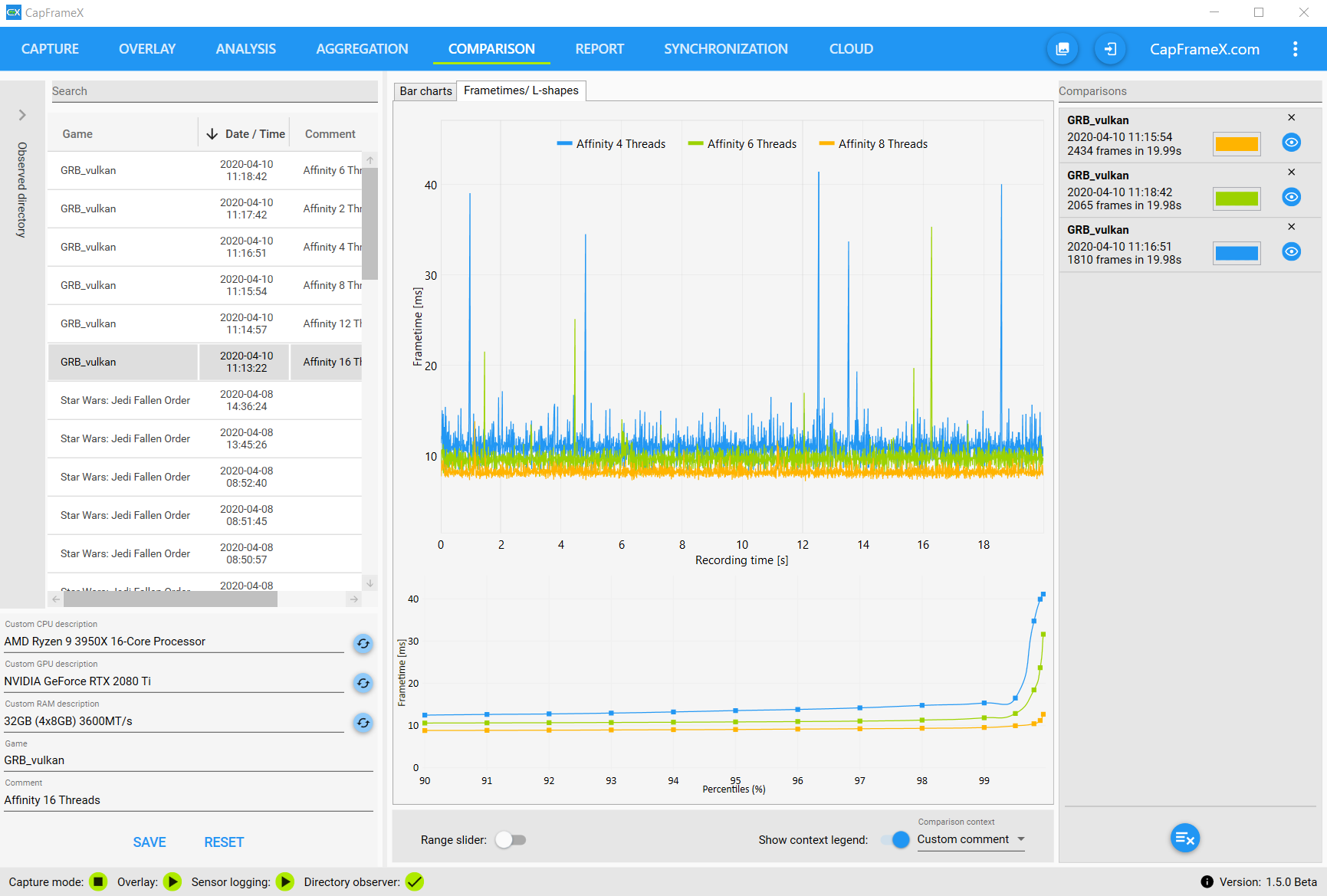Click the SAVE button
The height and width of the screenshot is (896, 1327).
[149, 842]
